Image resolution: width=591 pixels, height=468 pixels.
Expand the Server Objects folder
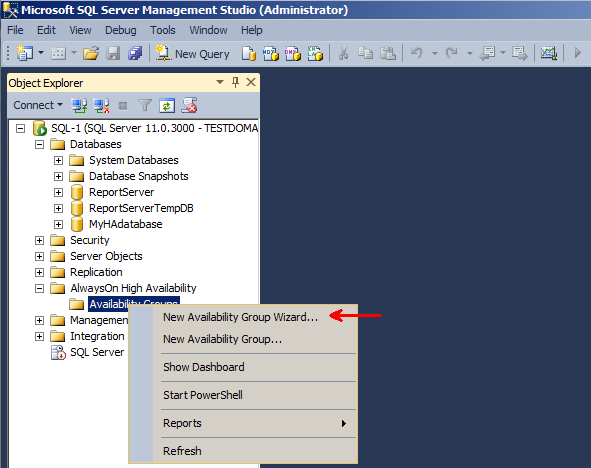click(39, 257)
